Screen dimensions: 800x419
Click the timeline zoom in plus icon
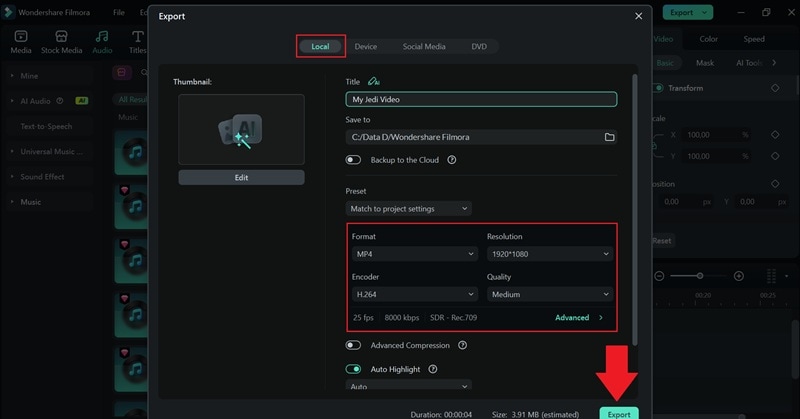[738, 276]
